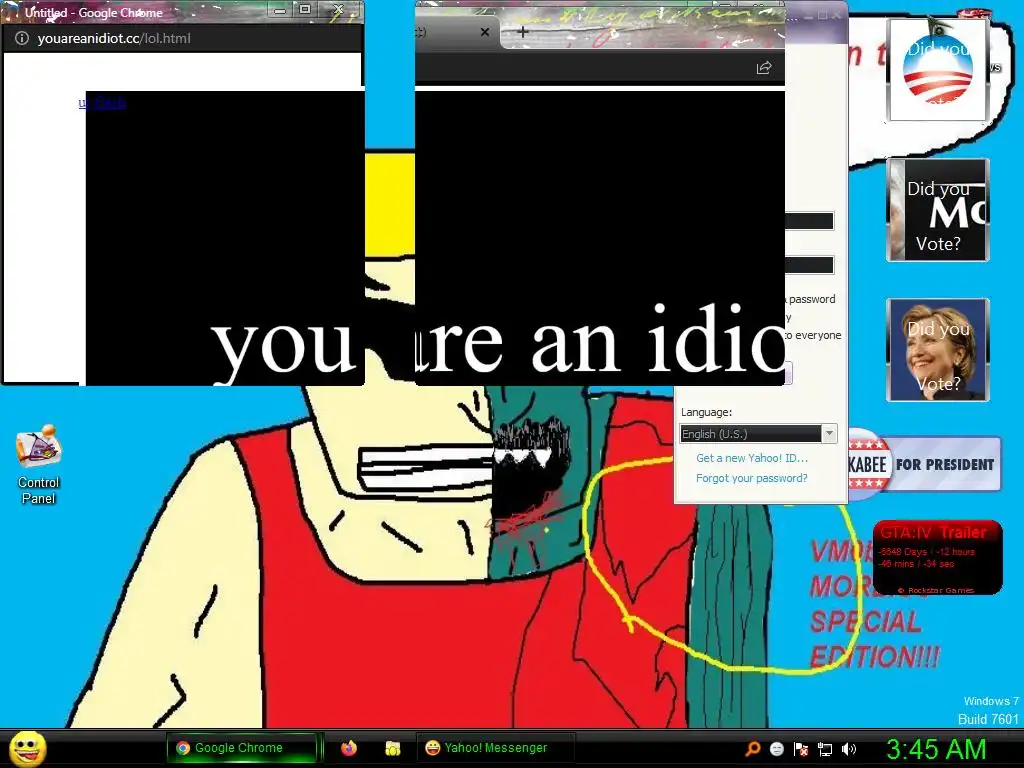
Task: Click the Get a new Yahoo! ID link
Action: pyautogui.click(x=752, y=458)
